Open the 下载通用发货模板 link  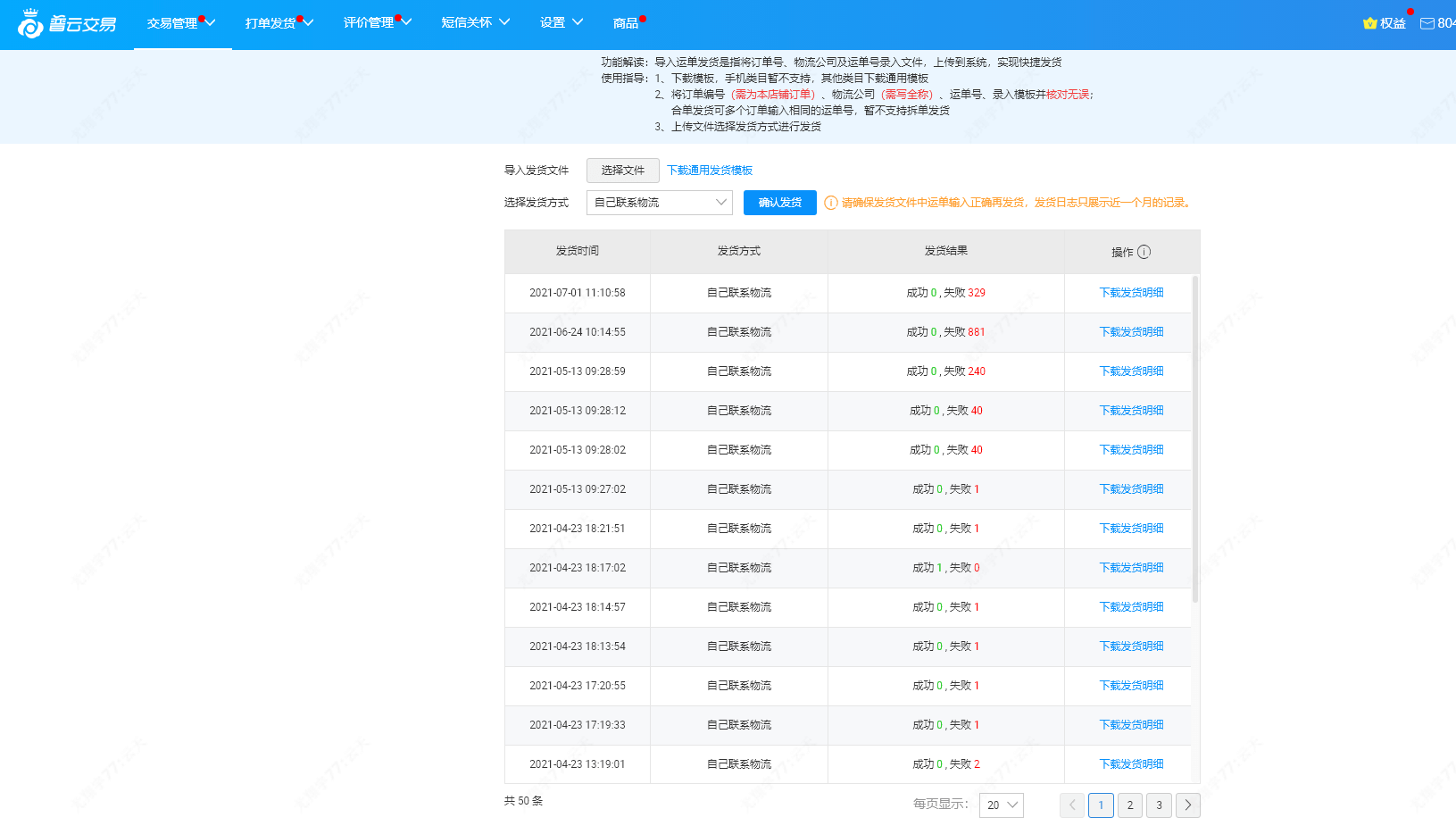(x=710, y=171)
